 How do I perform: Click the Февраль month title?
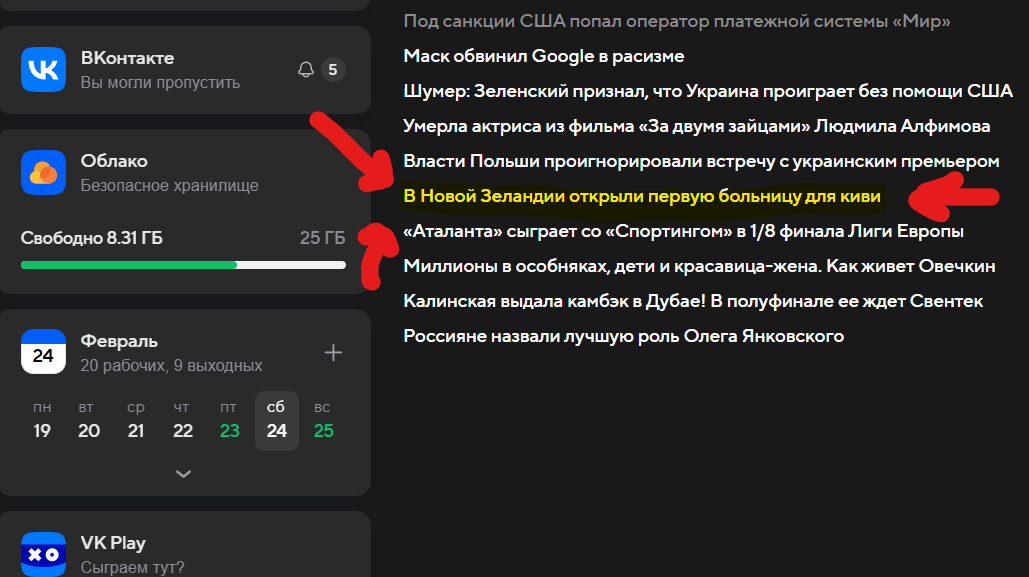(119, 341)
